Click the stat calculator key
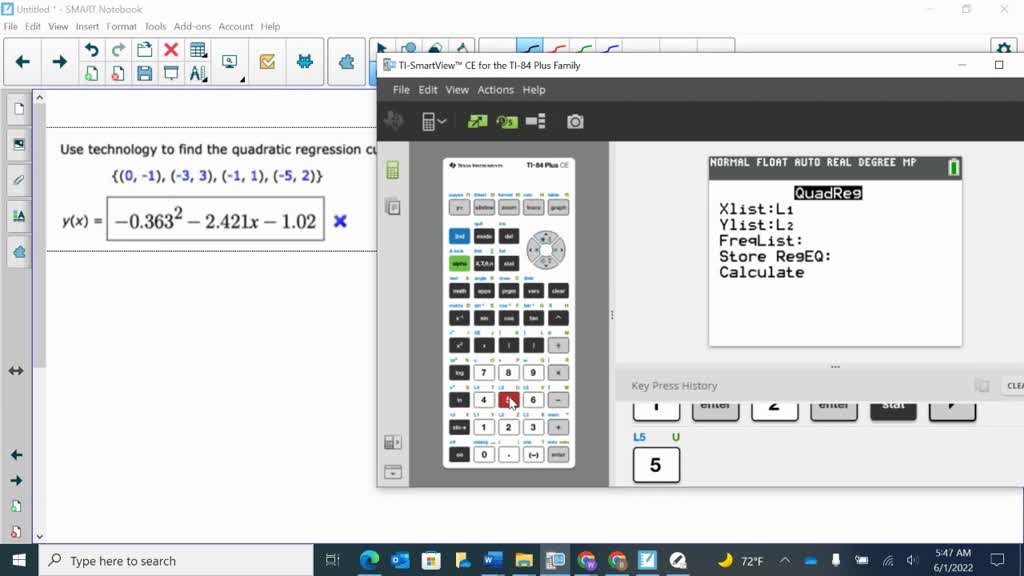The width and height of the screenshot is (1024, 576). 509,263
